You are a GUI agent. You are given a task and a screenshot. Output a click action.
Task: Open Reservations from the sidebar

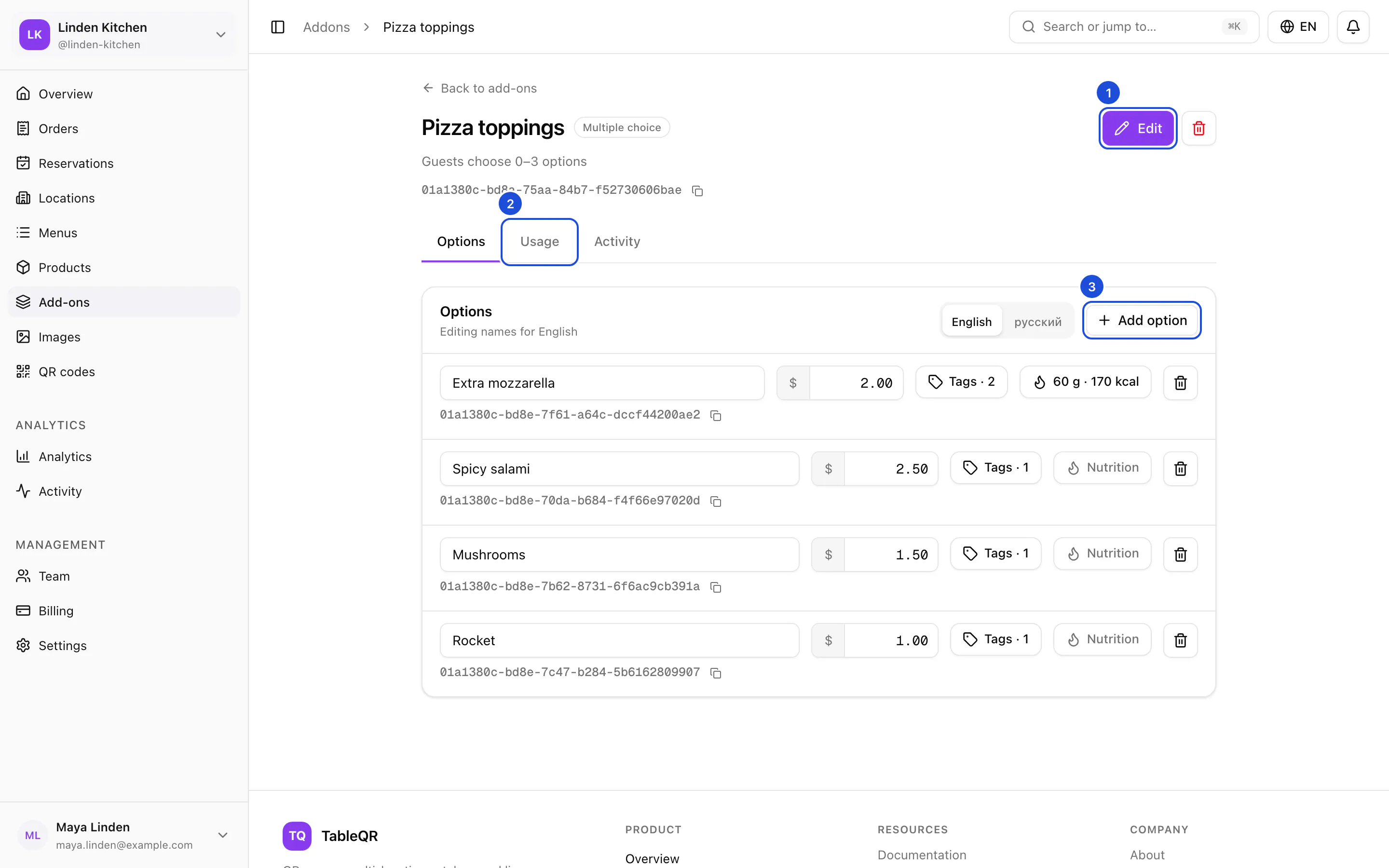tap(124, 163)
